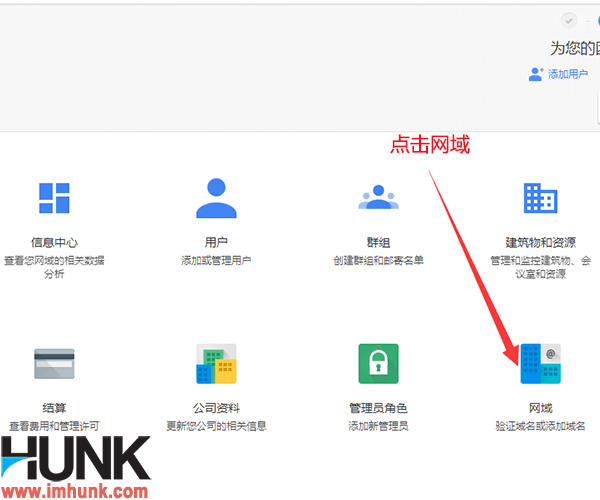Open the 结算 credit card icon

(x=54, y=364)
